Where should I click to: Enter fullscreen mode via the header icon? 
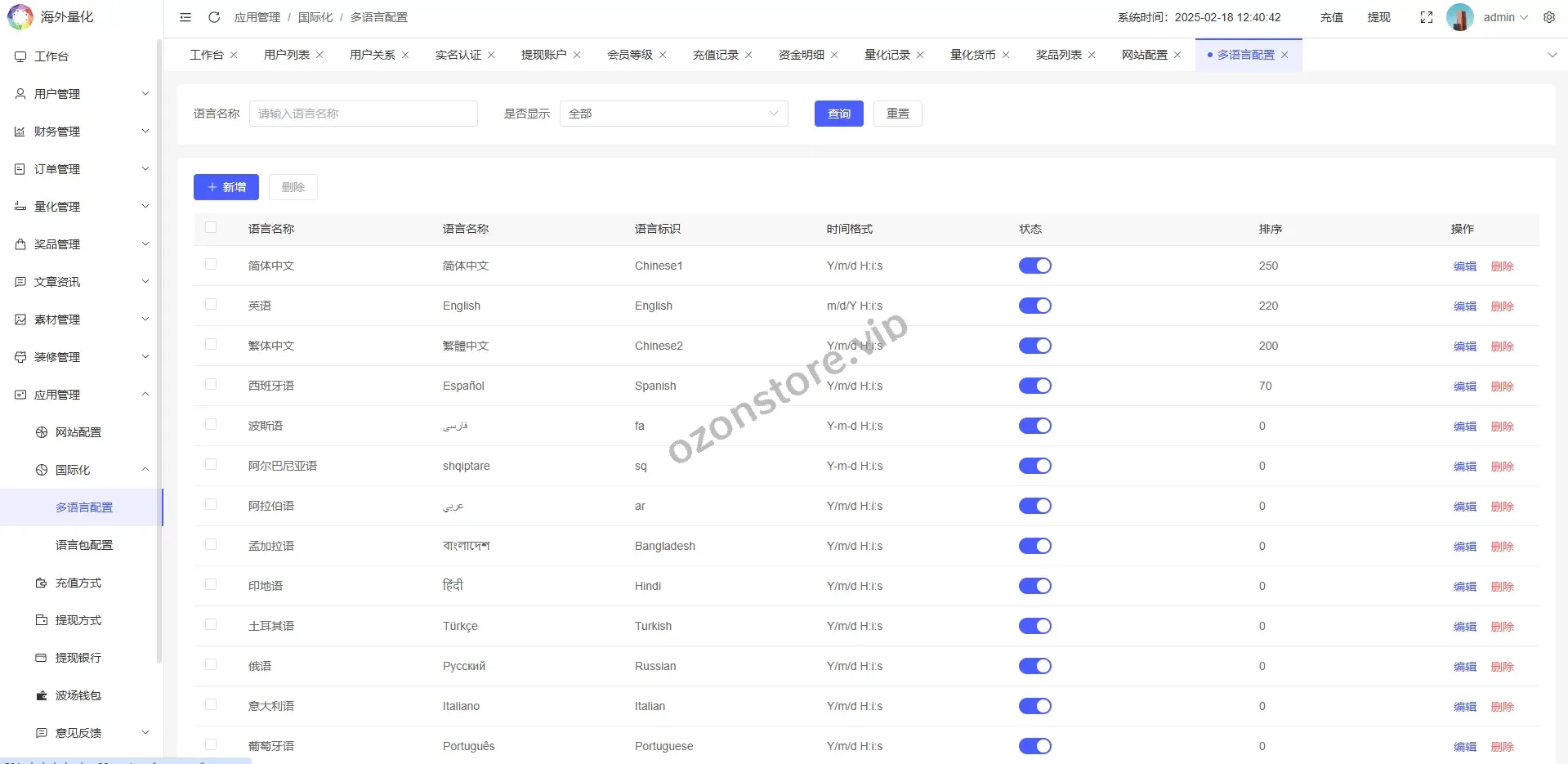[x=1427, y=17]
